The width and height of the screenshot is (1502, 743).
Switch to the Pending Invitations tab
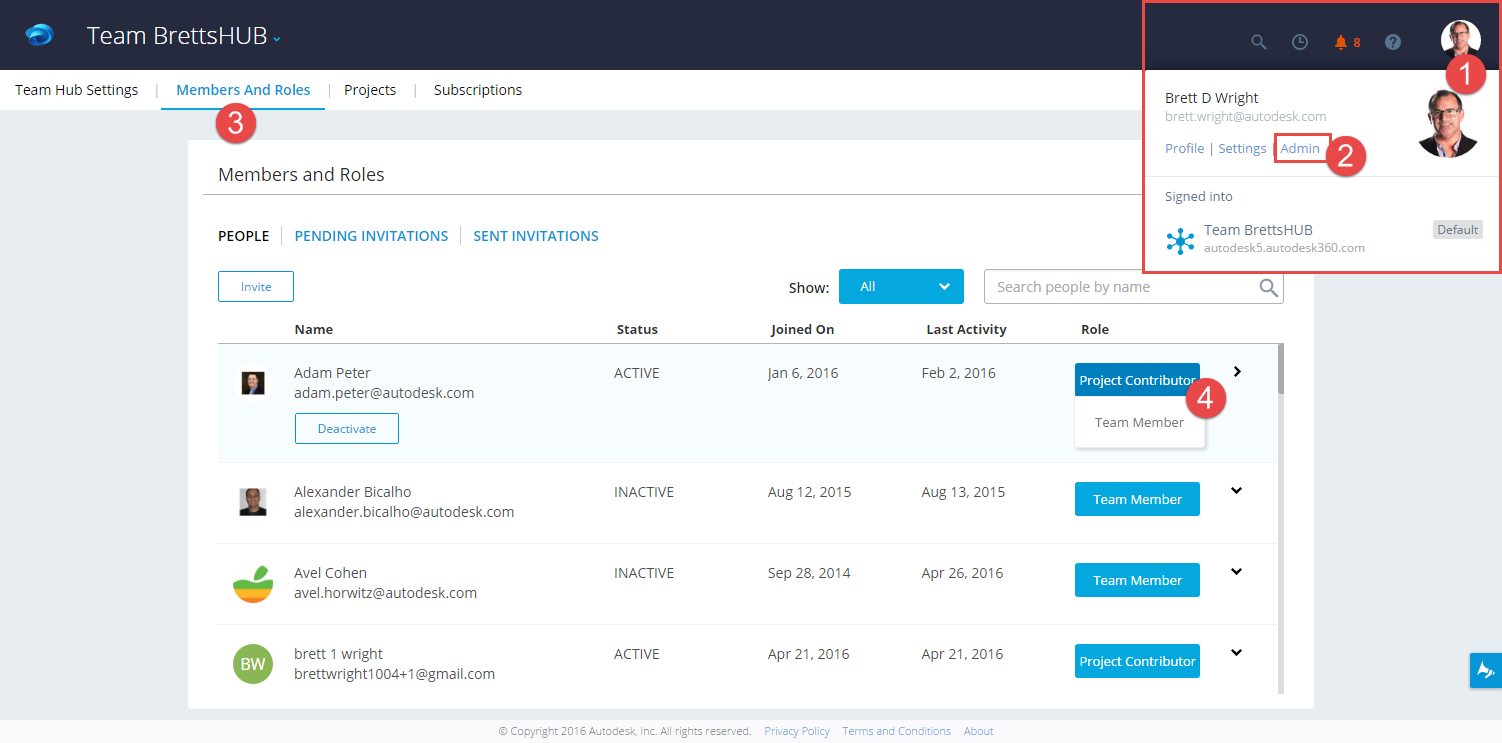(371, 235)
